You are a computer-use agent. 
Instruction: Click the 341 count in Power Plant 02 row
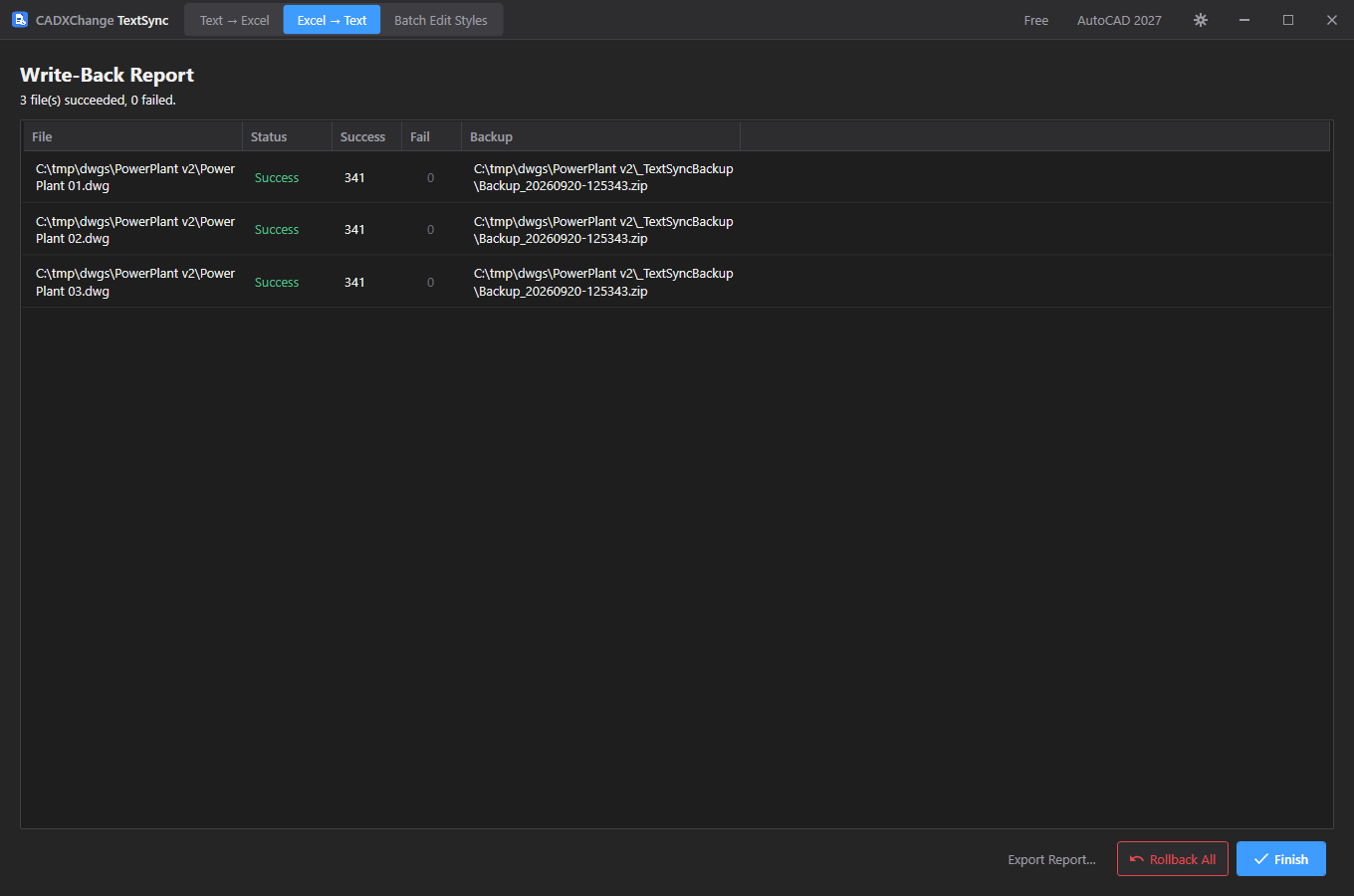[x=354, y=230]
